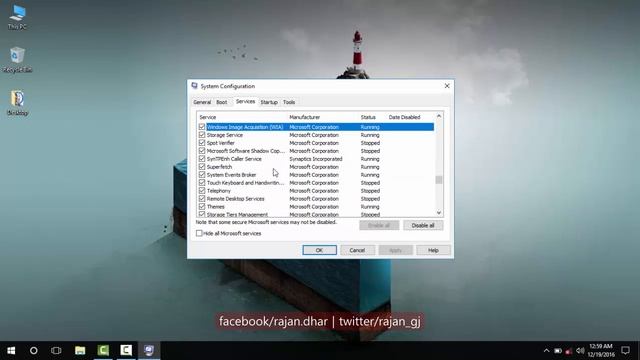This screenshot has width=640, height=360.
Task: Uncheck Remote Desktop Services checkbox
Action: [x=202, y=198]
